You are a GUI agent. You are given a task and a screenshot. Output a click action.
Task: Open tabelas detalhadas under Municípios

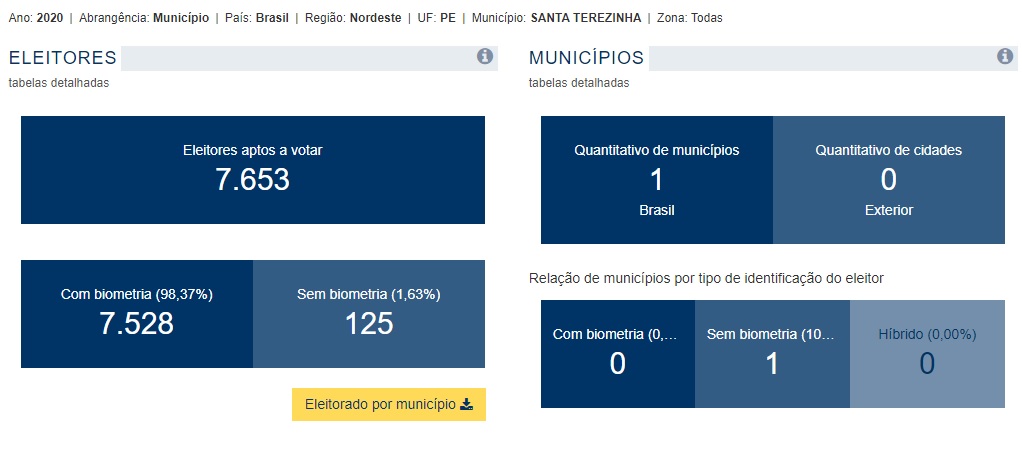click(x=579, y=83)
